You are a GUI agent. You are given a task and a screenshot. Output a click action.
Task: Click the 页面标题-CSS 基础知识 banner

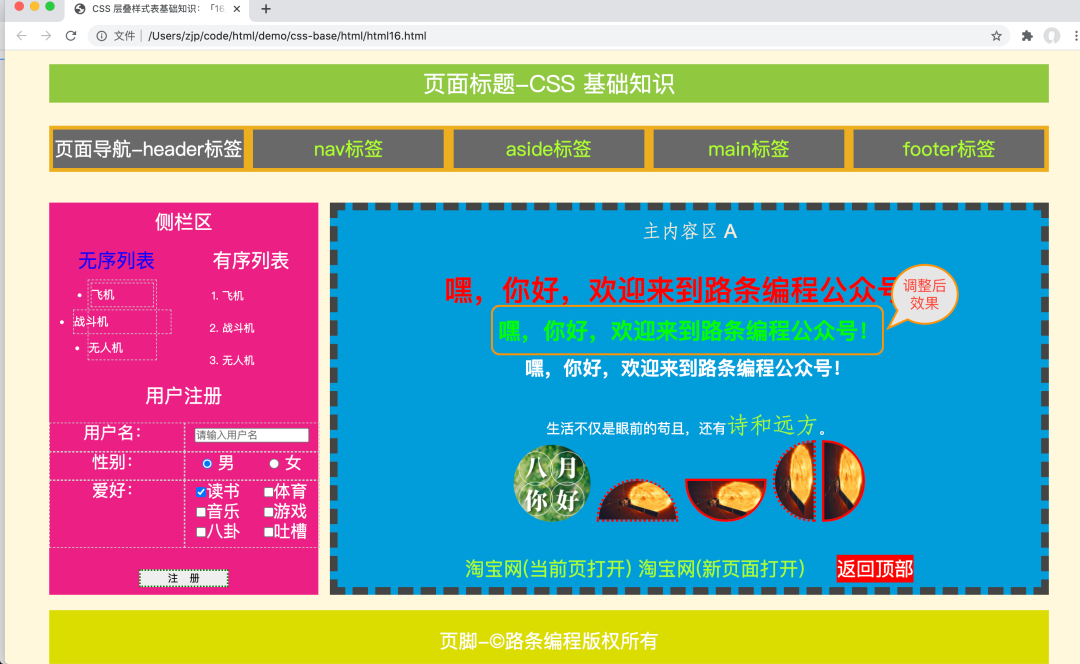[549, 83]
